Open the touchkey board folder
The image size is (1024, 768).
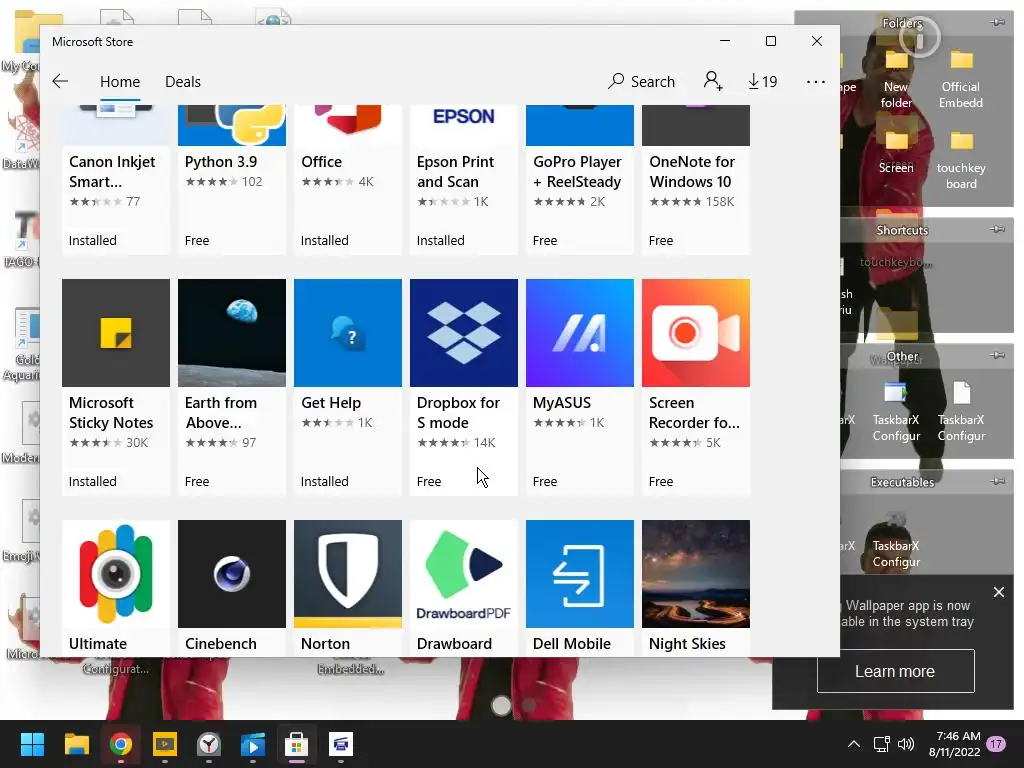point(961,160)
